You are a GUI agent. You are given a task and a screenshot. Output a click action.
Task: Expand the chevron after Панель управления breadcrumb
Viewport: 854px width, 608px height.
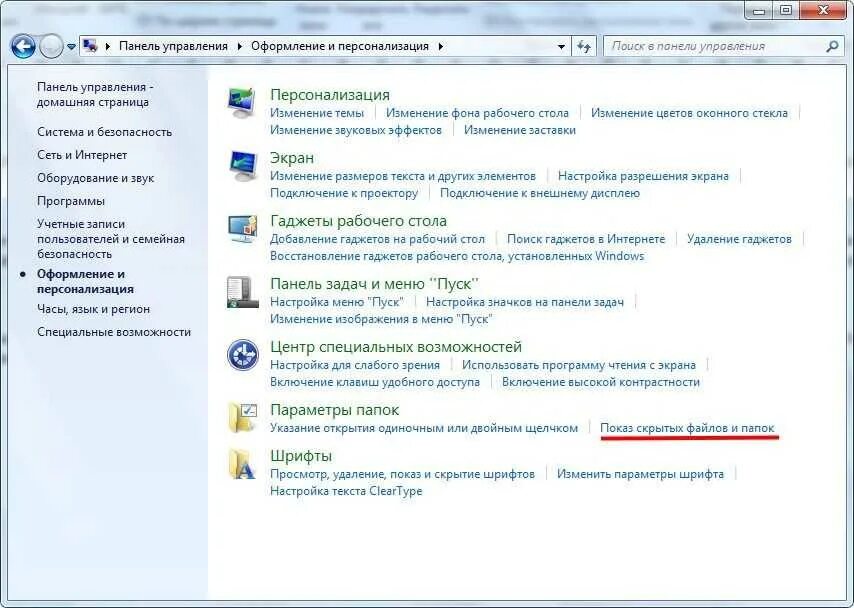(x=240, y=46)
